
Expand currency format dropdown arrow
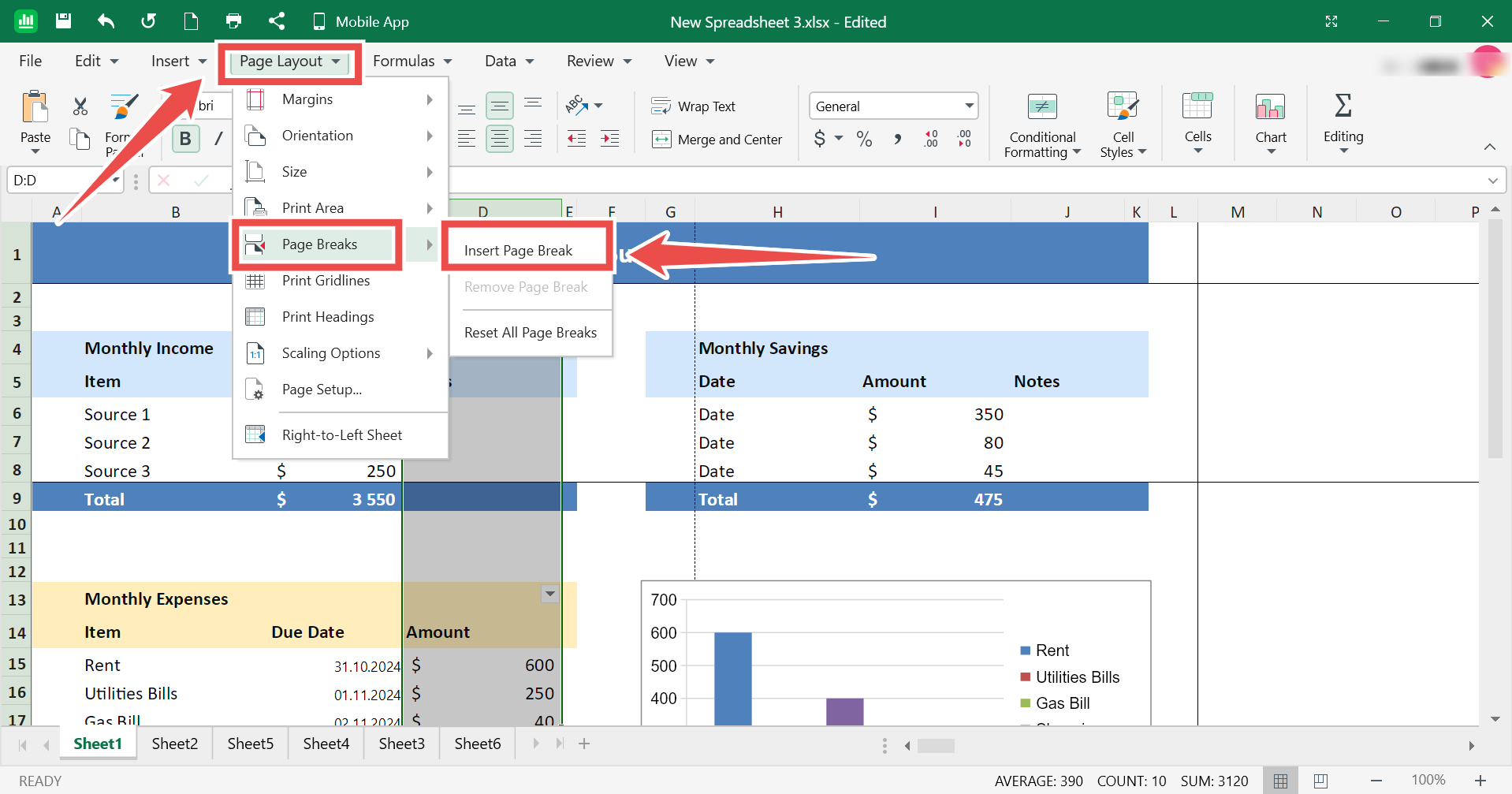839,140
